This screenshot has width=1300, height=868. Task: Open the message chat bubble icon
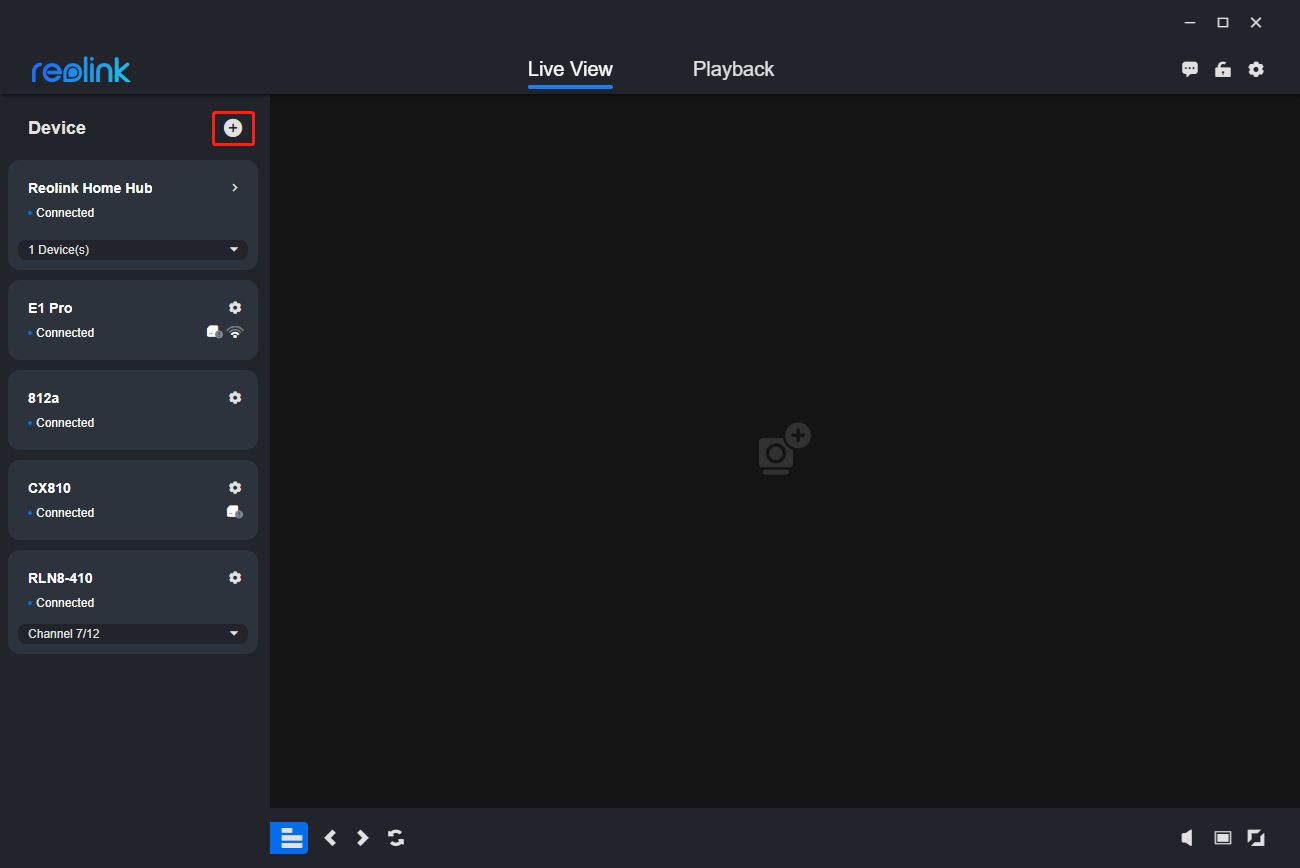pos(1190,69)
